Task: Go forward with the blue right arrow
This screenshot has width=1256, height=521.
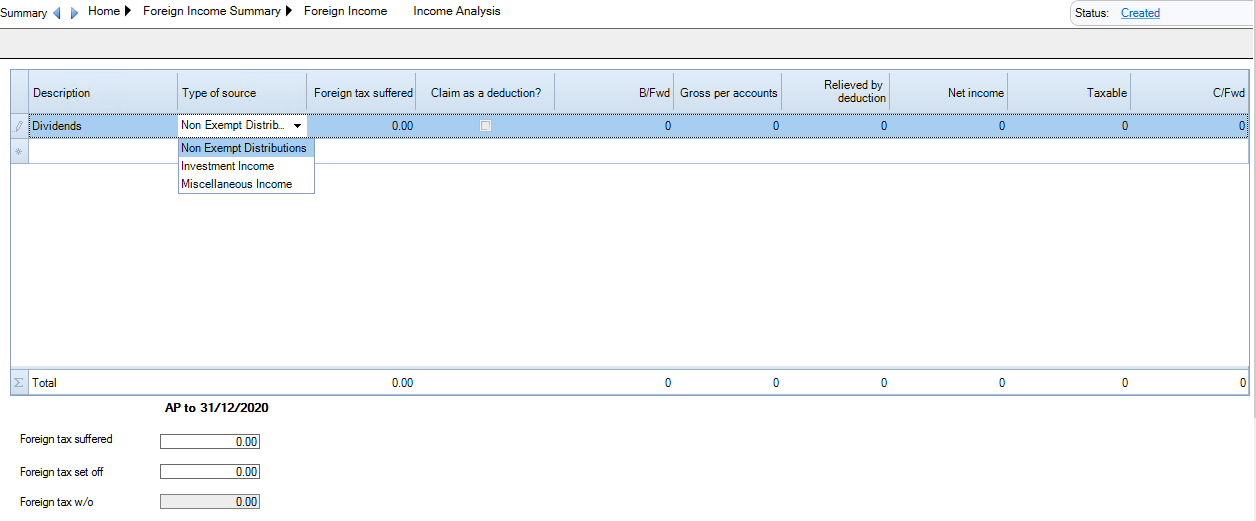Action: [x=74, y=13]
